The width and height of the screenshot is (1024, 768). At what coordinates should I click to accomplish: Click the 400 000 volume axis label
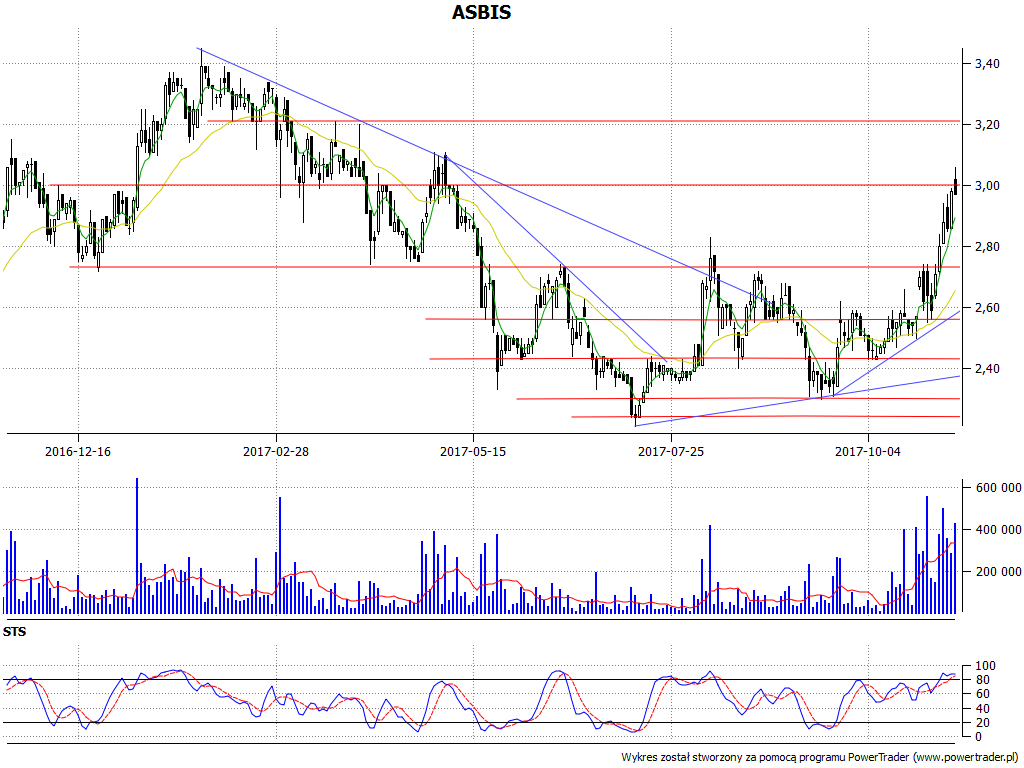tap(998, 529)
